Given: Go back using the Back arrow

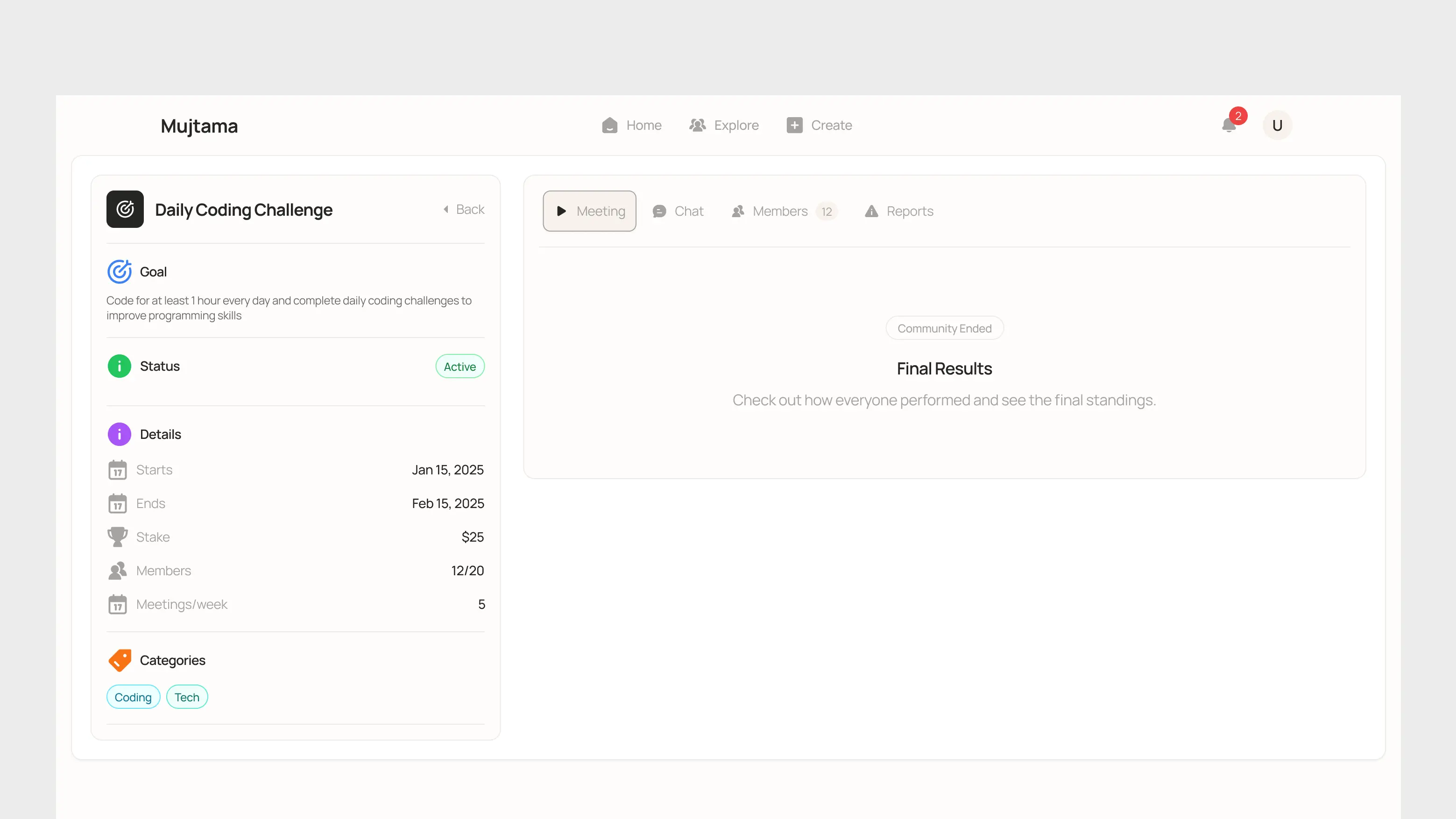Looking at the screenshot, I should coord(464,209).
